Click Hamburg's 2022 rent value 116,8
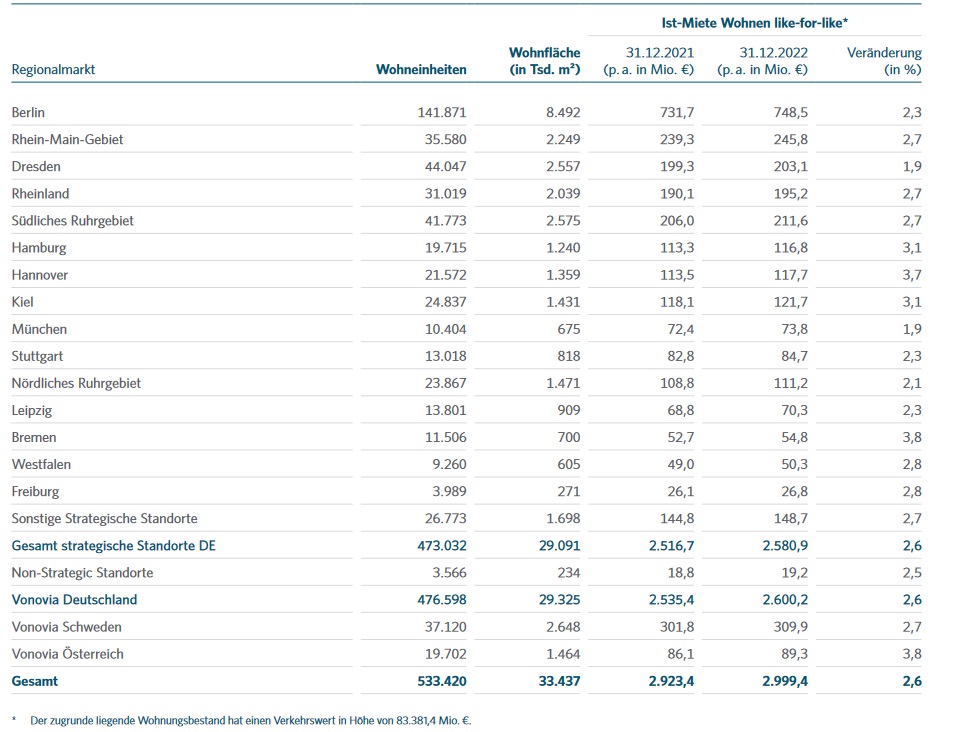 click(788, 248)
